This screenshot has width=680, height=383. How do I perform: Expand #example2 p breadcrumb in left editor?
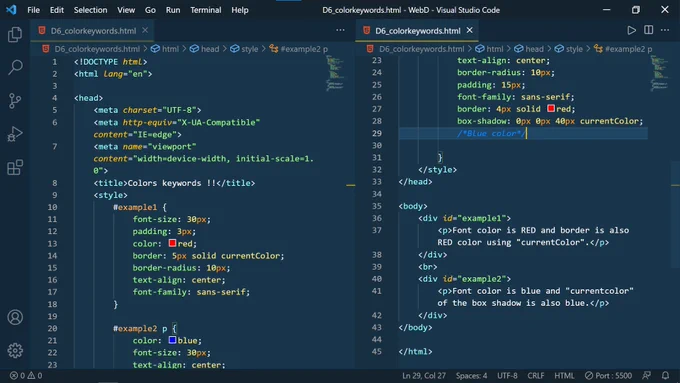(299, 49)
